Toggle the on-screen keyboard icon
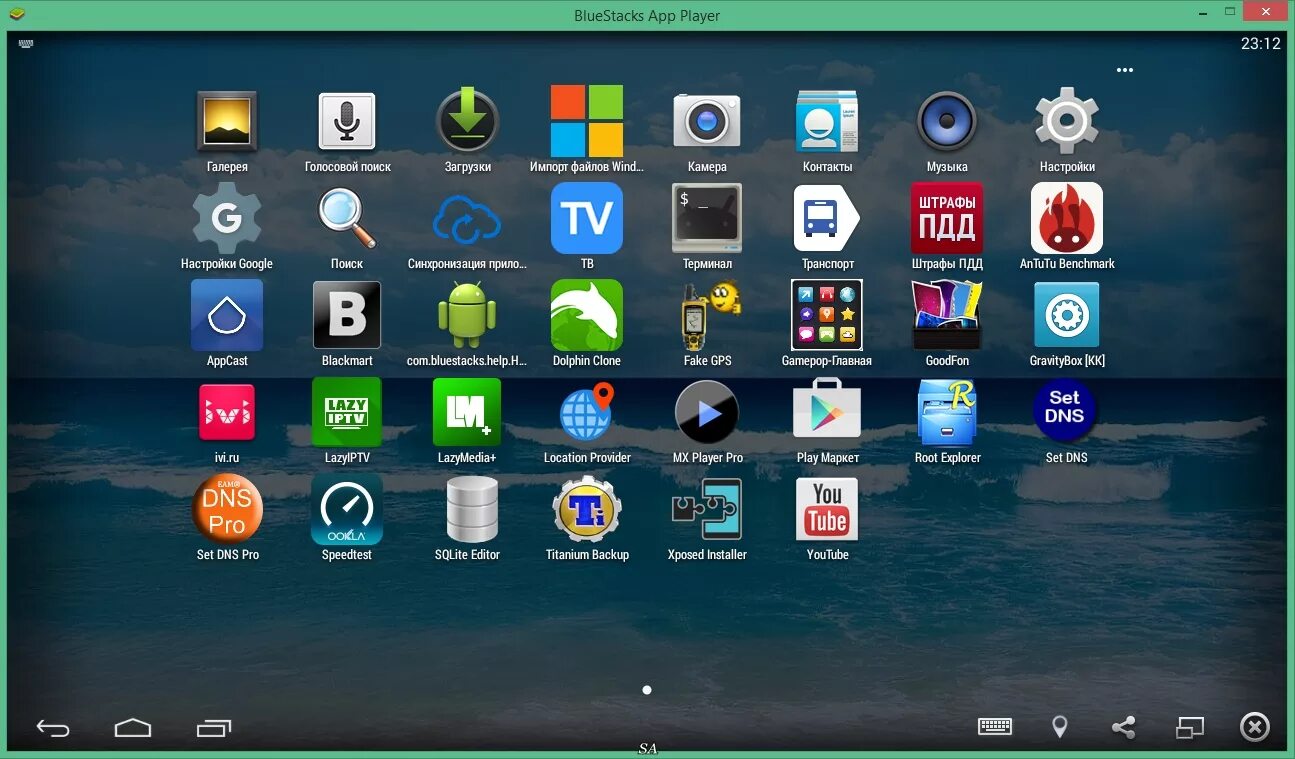 tap(995, 727)
